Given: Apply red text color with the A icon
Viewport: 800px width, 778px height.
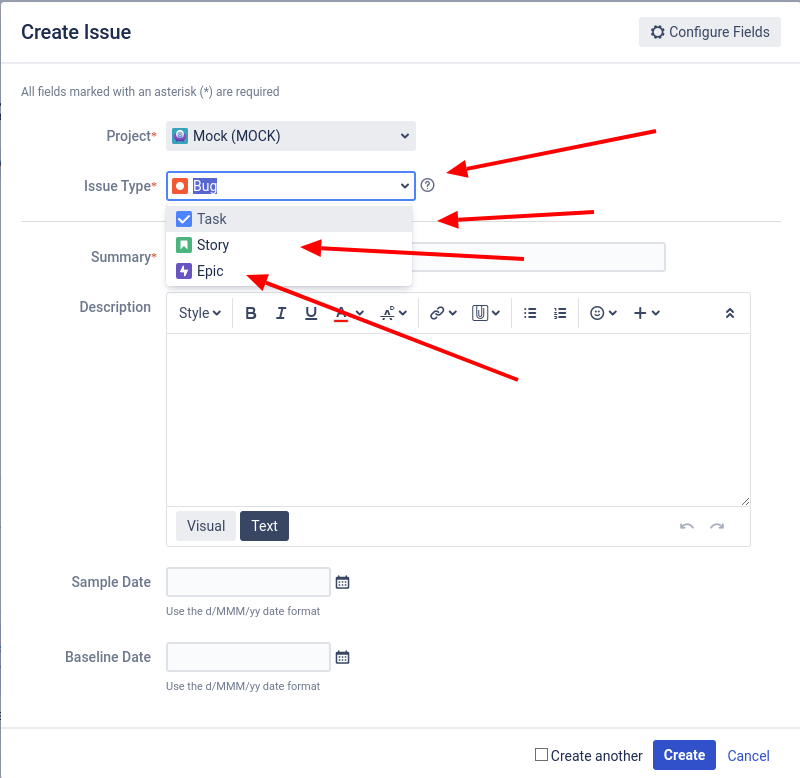Looking at the screenshot, I should [341, 313].
